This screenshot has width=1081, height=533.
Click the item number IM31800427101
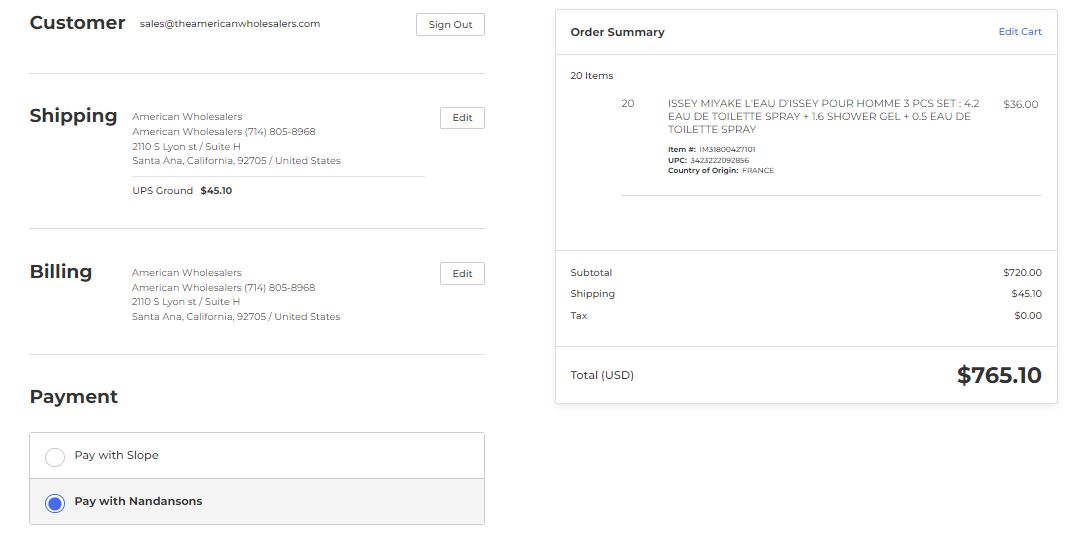(x=727, y=150)
